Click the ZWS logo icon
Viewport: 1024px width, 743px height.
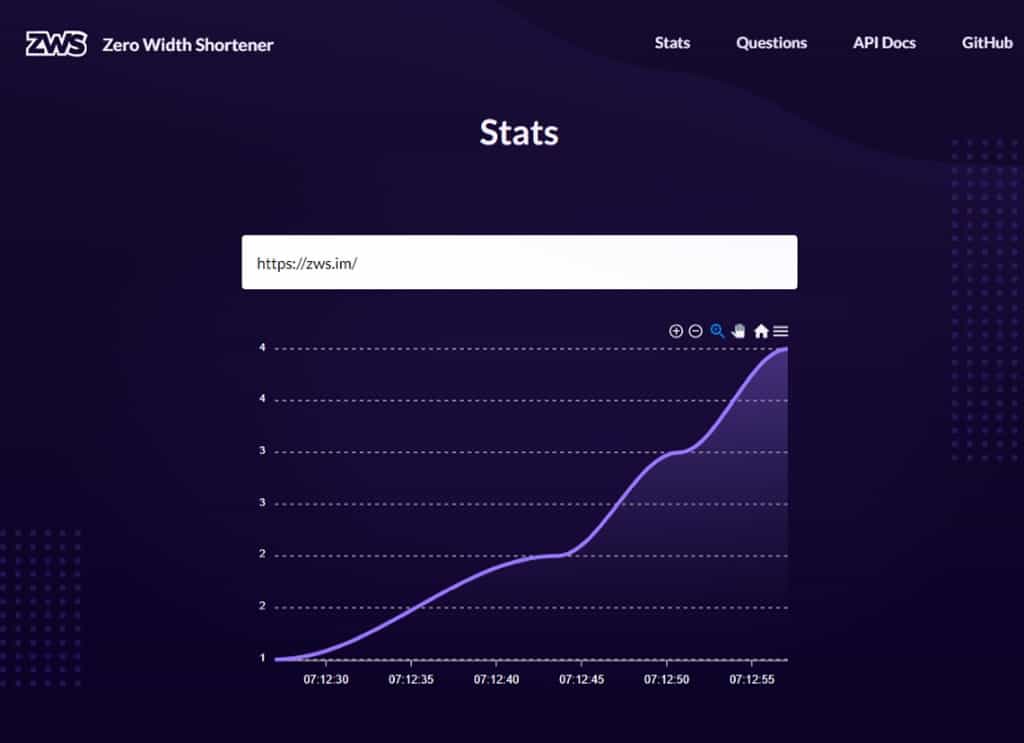(56, 44)
